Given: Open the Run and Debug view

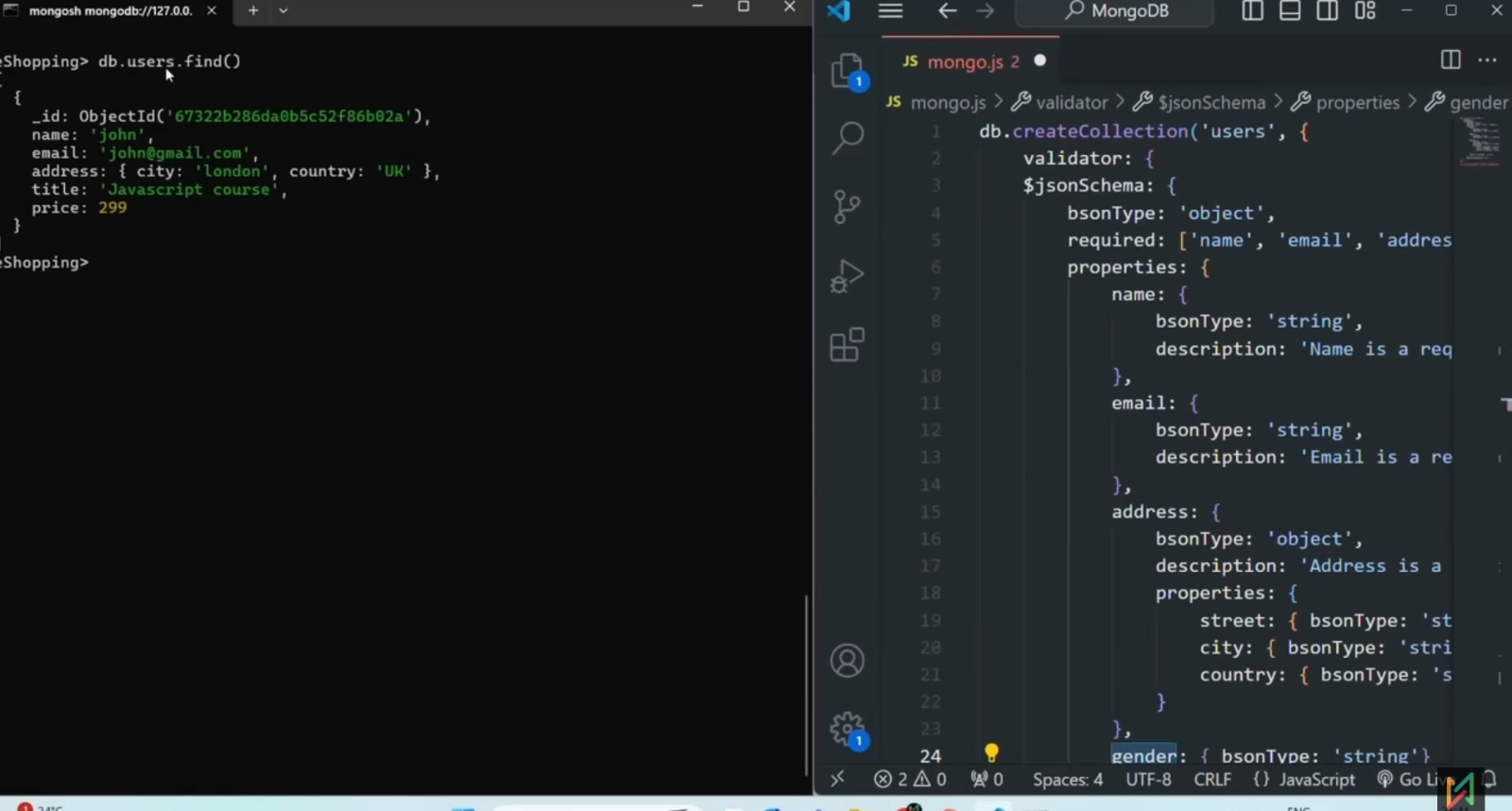Looking at the screenshot, I should (848, 276).
